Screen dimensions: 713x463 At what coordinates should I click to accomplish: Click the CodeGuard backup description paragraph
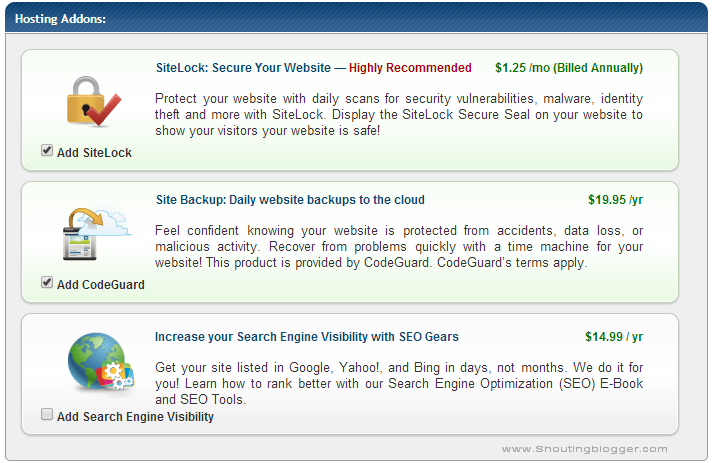coord(399,247)
